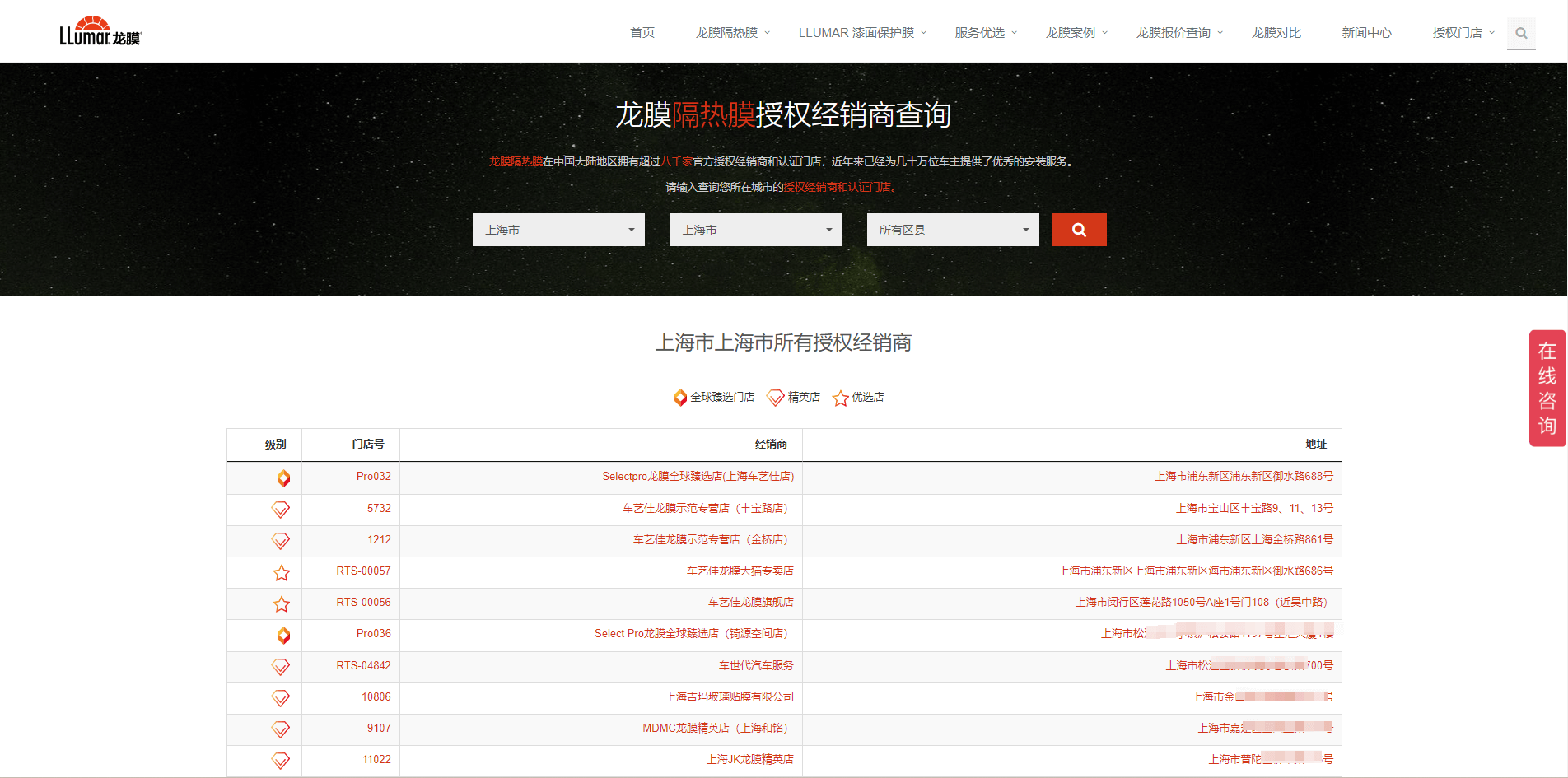The width and height of the screenshot is (1568, 778).
Task: Open the 在线咨询 side button
Action: click(1547, 389)
